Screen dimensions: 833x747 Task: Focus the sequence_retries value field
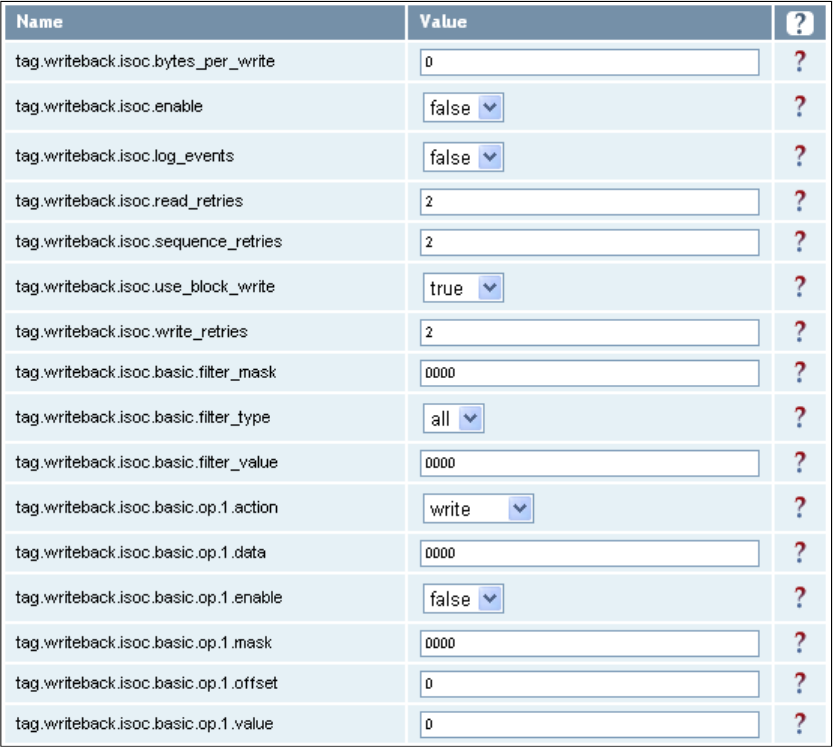pyautogui.click(x=589, y=242)
